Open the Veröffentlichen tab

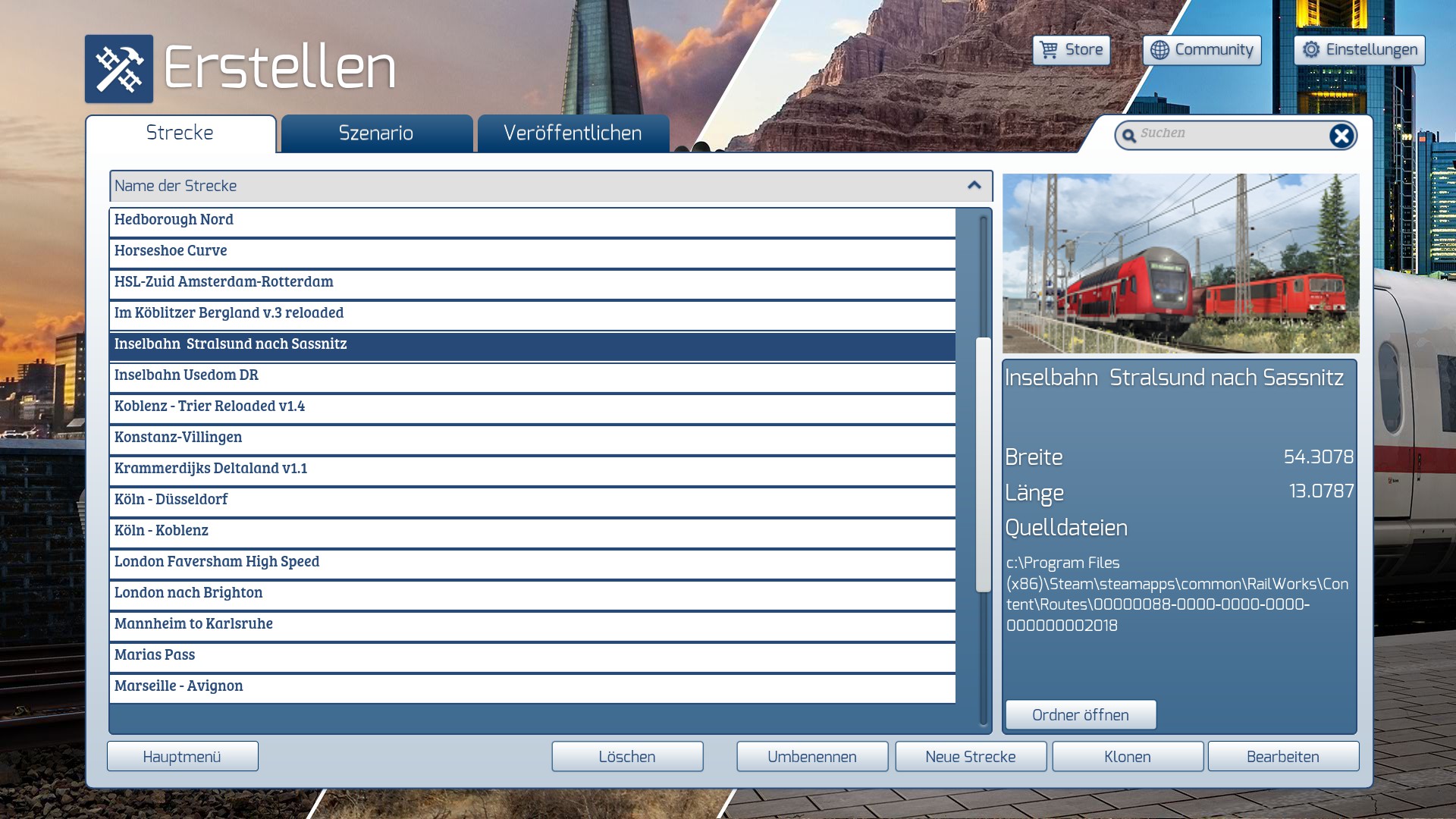click(x=573, y=133)
